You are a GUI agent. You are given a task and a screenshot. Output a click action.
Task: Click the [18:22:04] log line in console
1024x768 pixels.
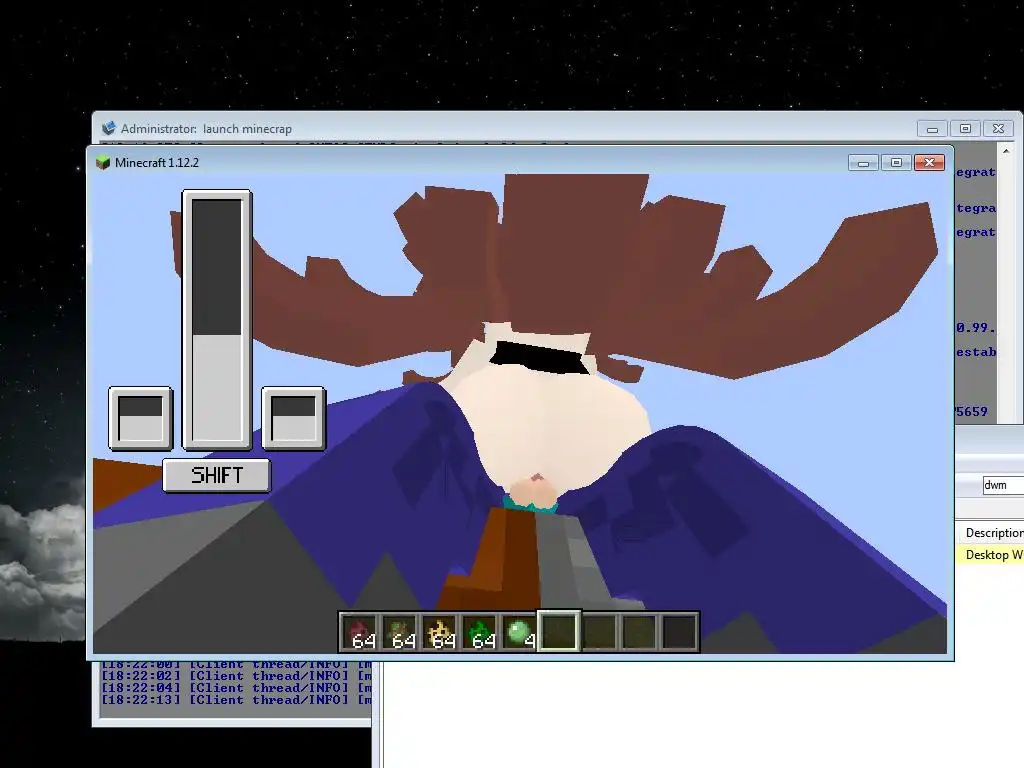coord(236,688)
